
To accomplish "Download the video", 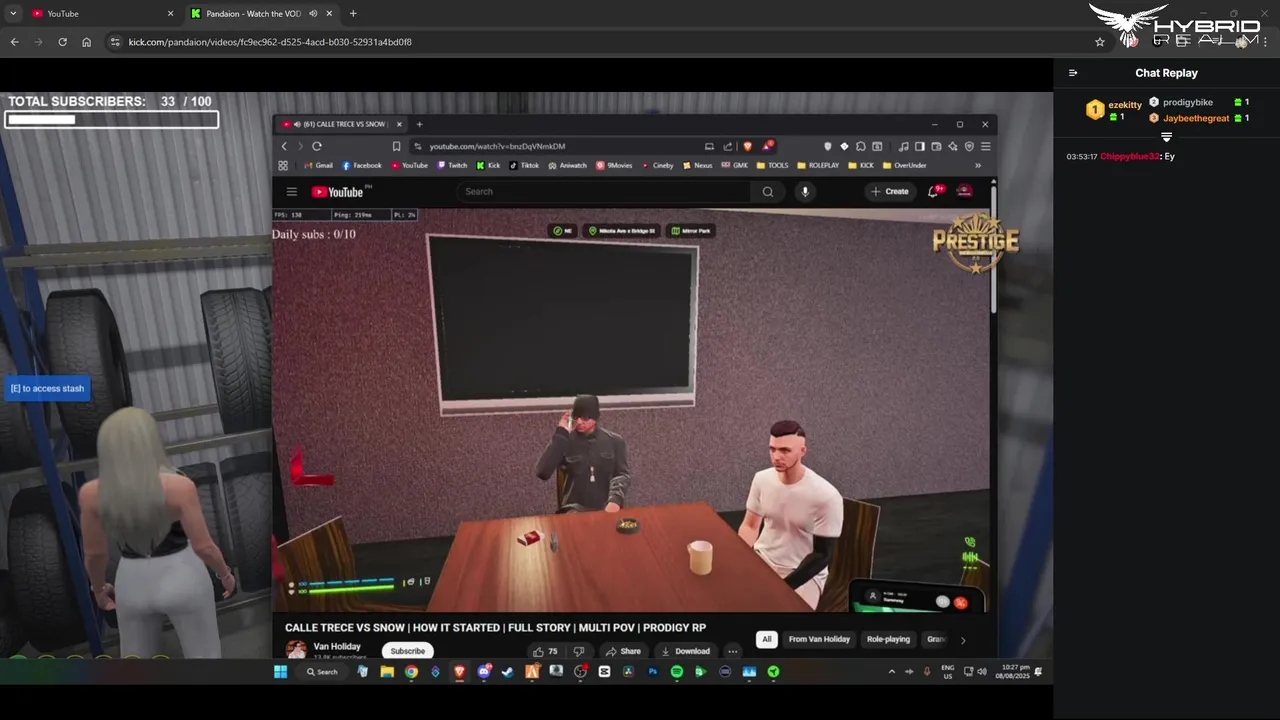I will pyautogui.click(x=686, y=651).
